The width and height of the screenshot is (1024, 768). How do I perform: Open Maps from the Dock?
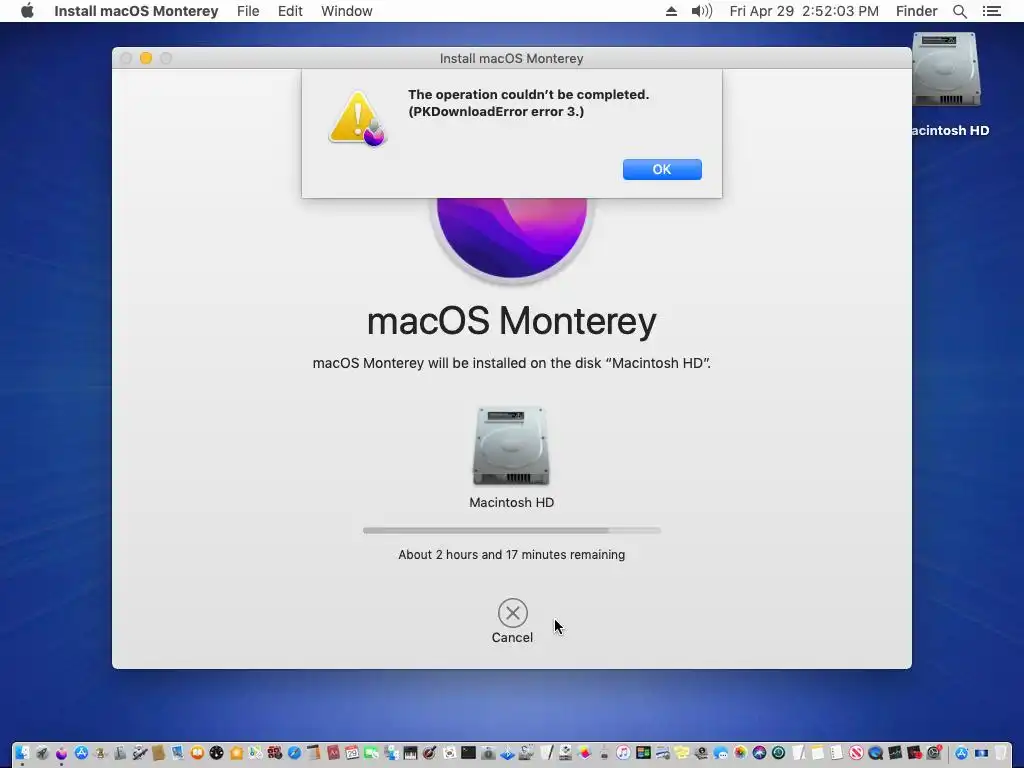[x=255, y=753]
